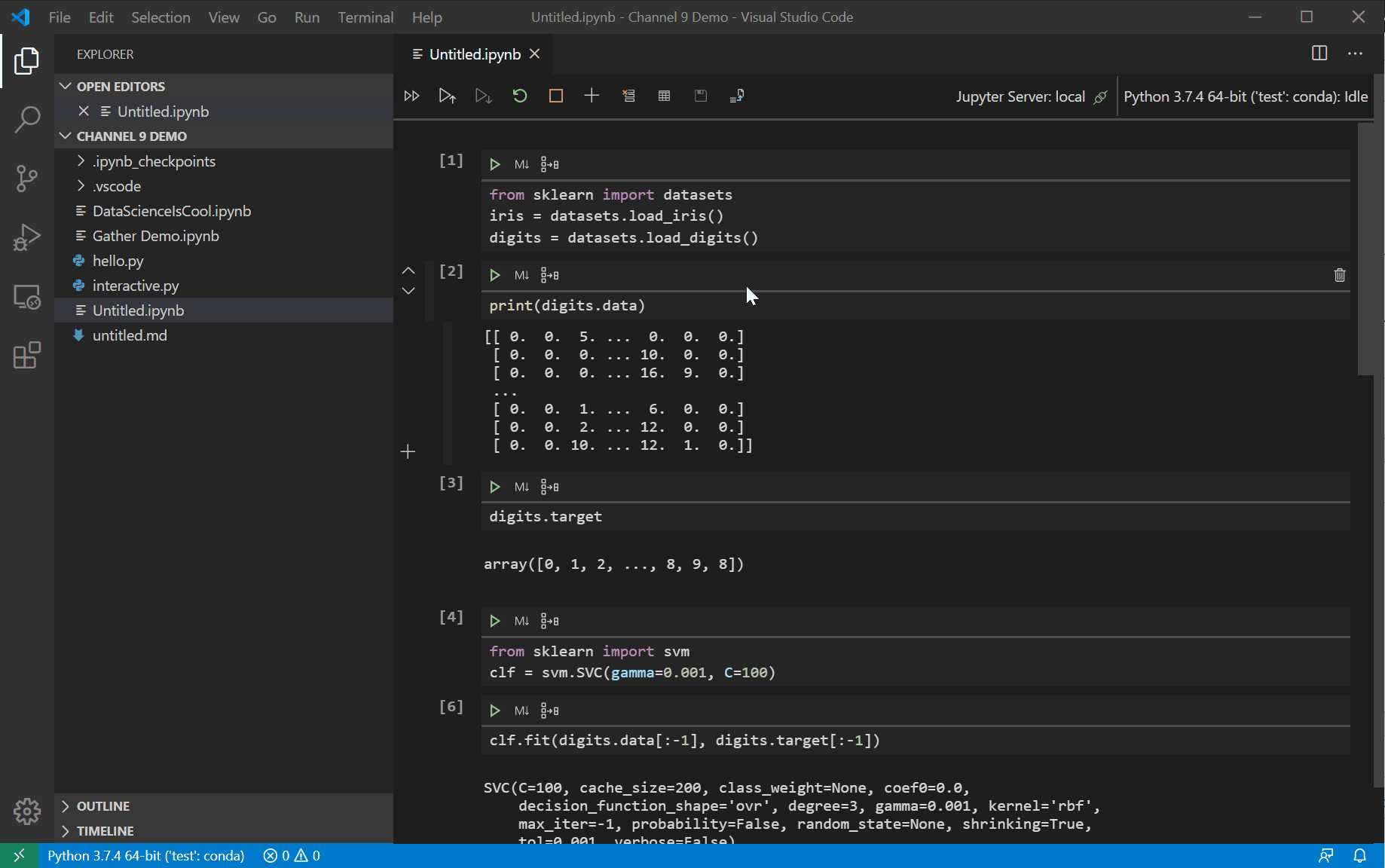This screenshot has height=868, width=1385.
Task: Add a new notebook cell
Action: click(x=592, y=96)
